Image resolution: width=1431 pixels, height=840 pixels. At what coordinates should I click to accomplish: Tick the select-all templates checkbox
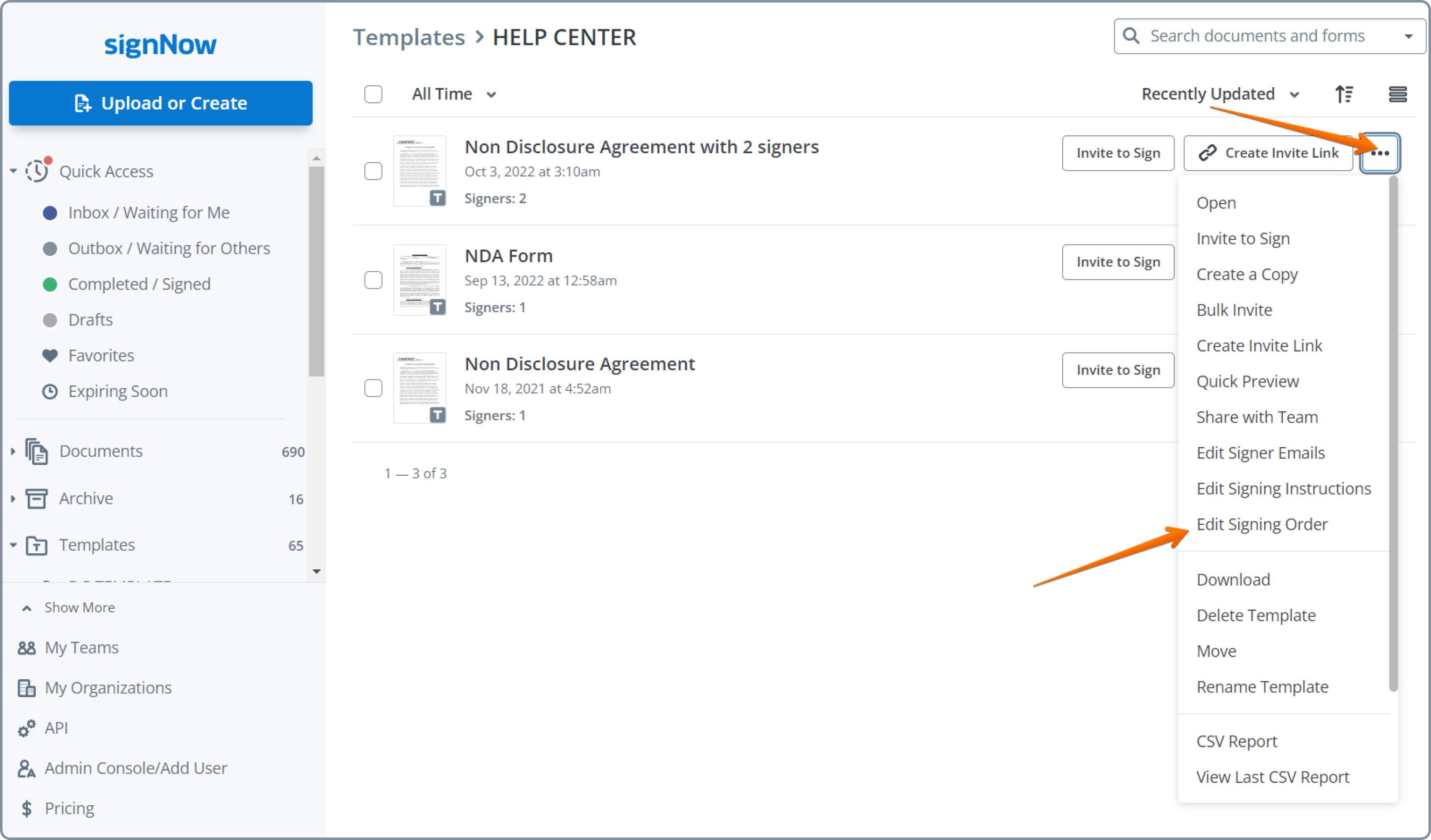click(x=373, y=94)
